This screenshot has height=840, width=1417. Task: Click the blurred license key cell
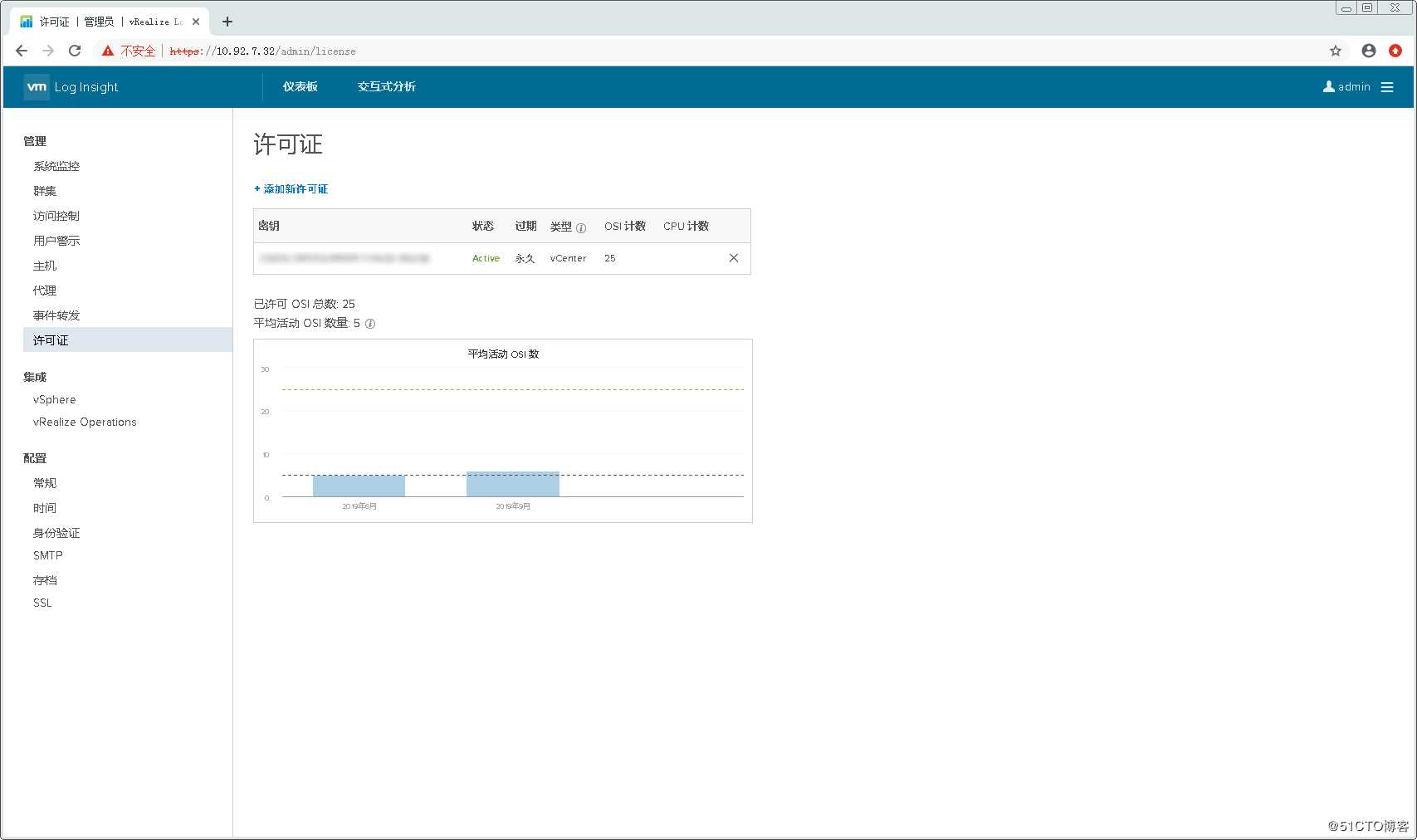tap(345, 258)
